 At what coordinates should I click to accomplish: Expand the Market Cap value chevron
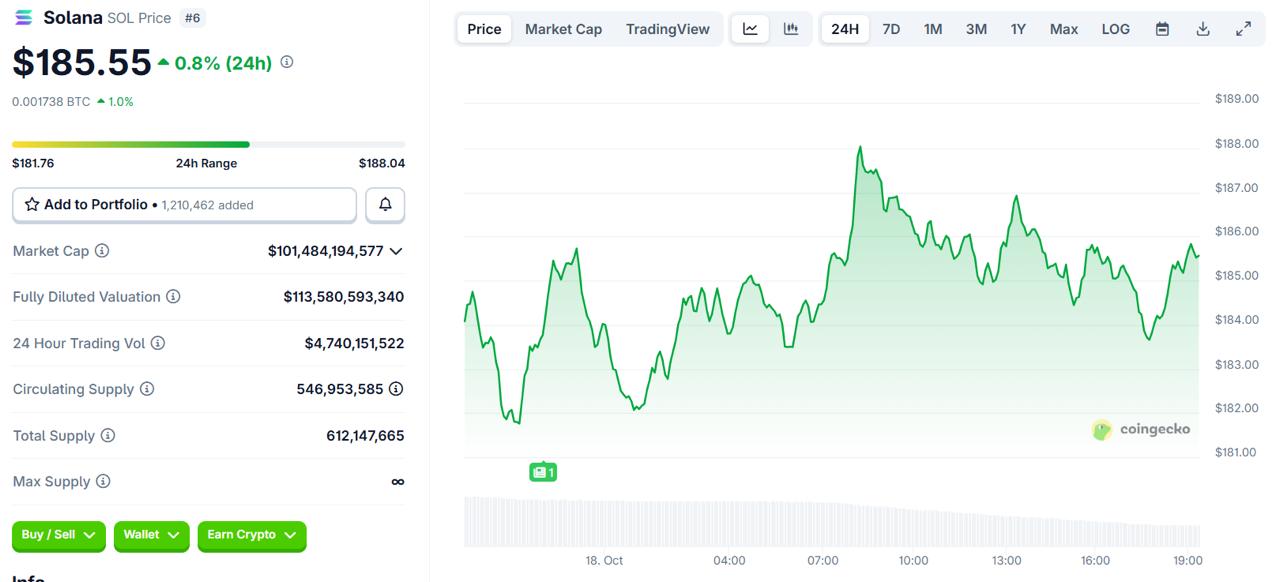click(396, 251)
